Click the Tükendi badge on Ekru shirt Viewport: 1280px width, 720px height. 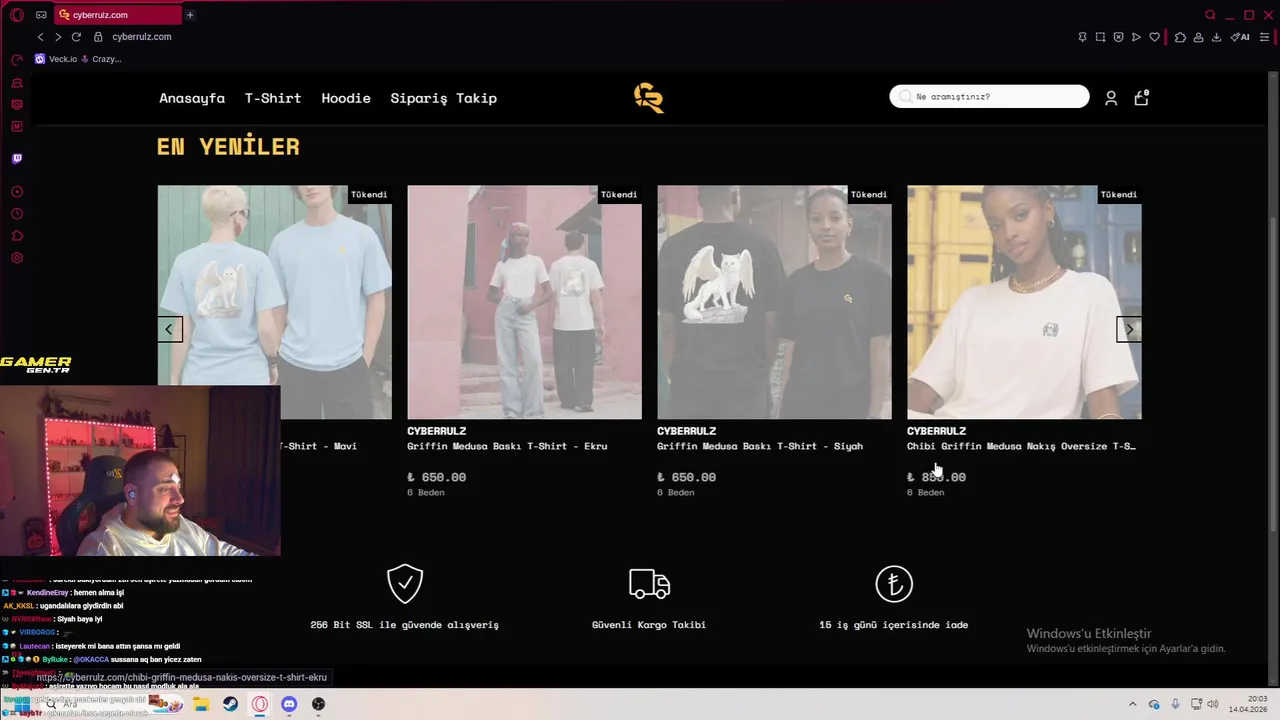(x=619, y=194)
